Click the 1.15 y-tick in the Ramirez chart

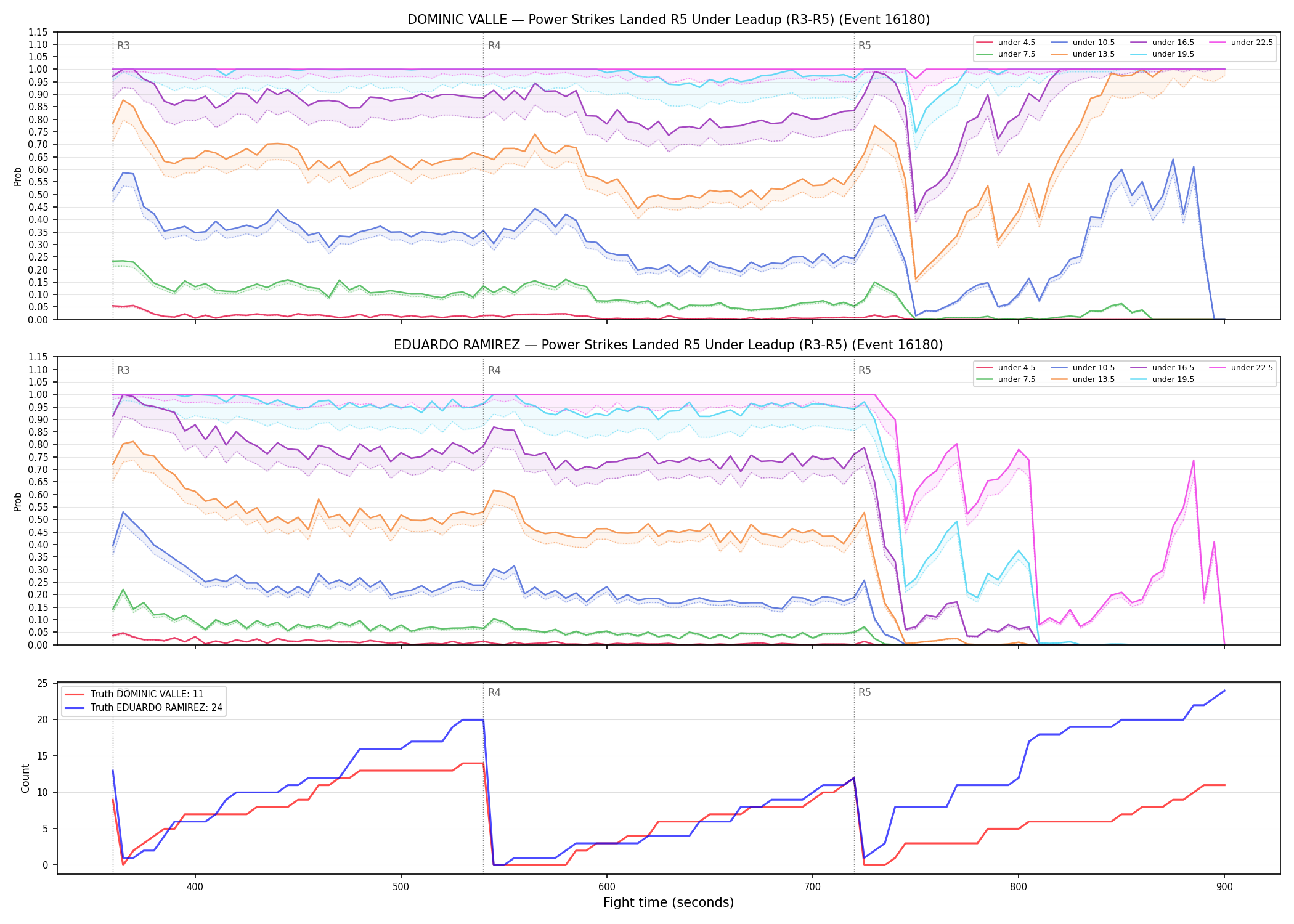pyautogui.click(x=38, y=357)
